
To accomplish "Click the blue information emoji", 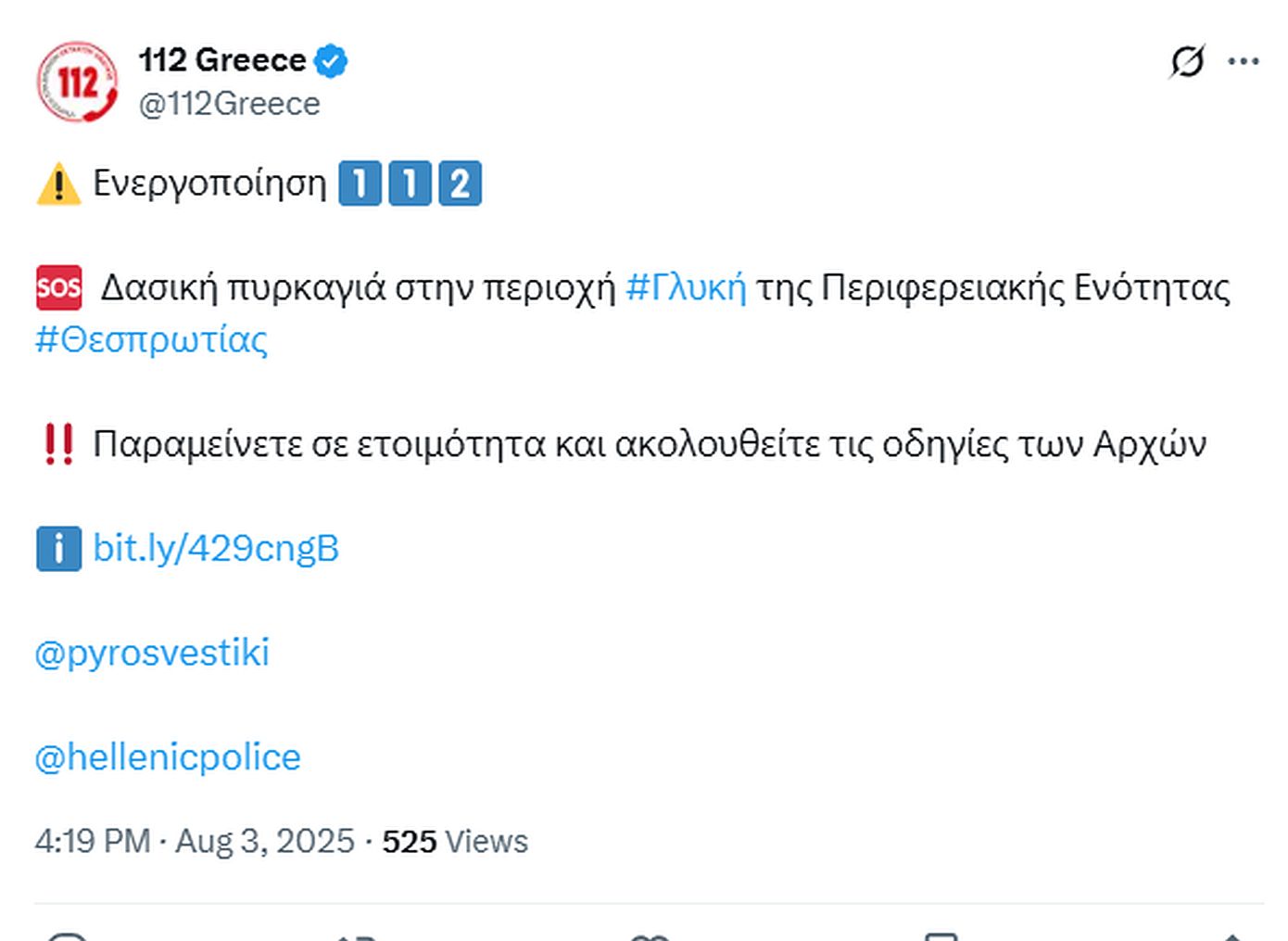I will (x=58, y=548).
